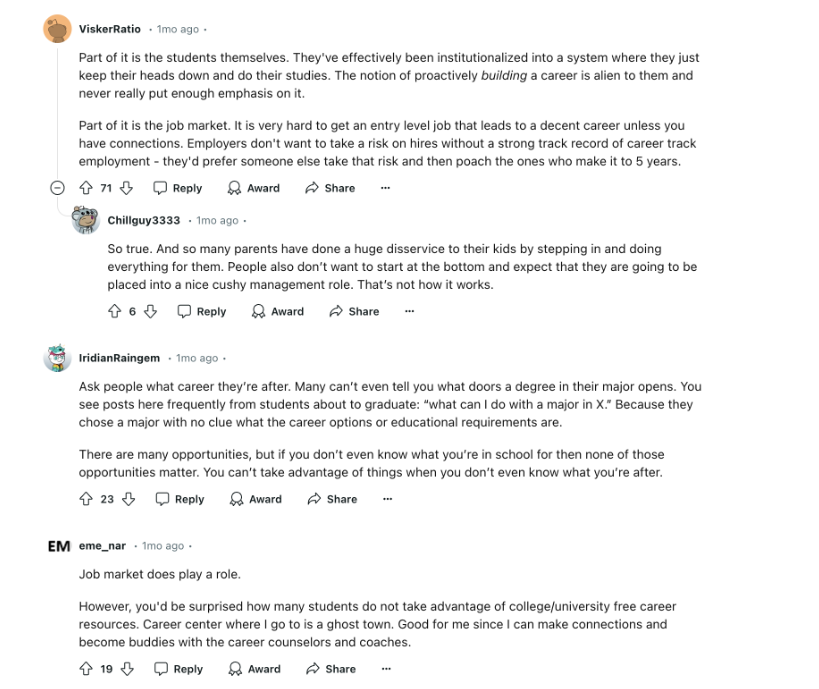The width and height of the screenshot is (819, 689).
Task: Give an Award to Chillguy3333's reply
Action: click(278, 312)
